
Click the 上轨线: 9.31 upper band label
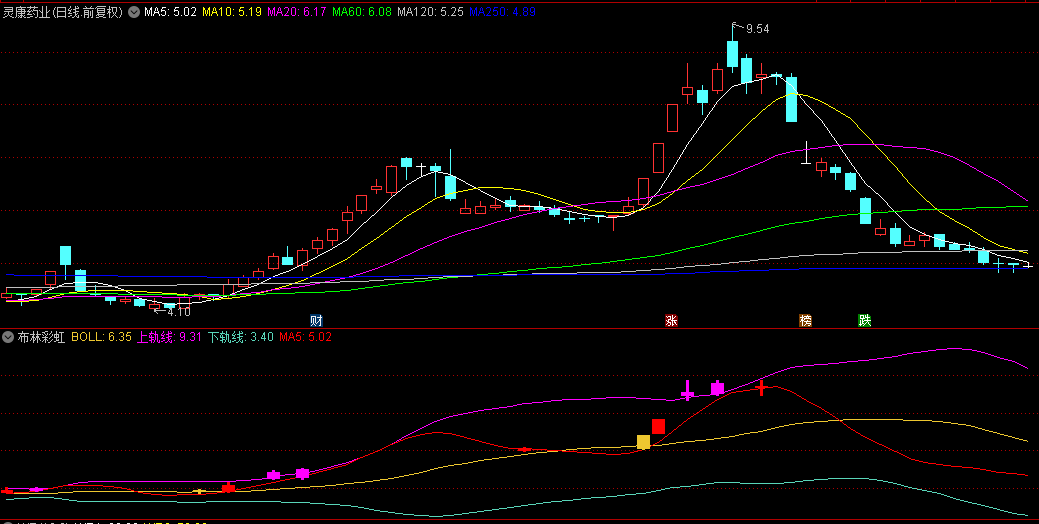pyautogui.click(x=169, y=337)
